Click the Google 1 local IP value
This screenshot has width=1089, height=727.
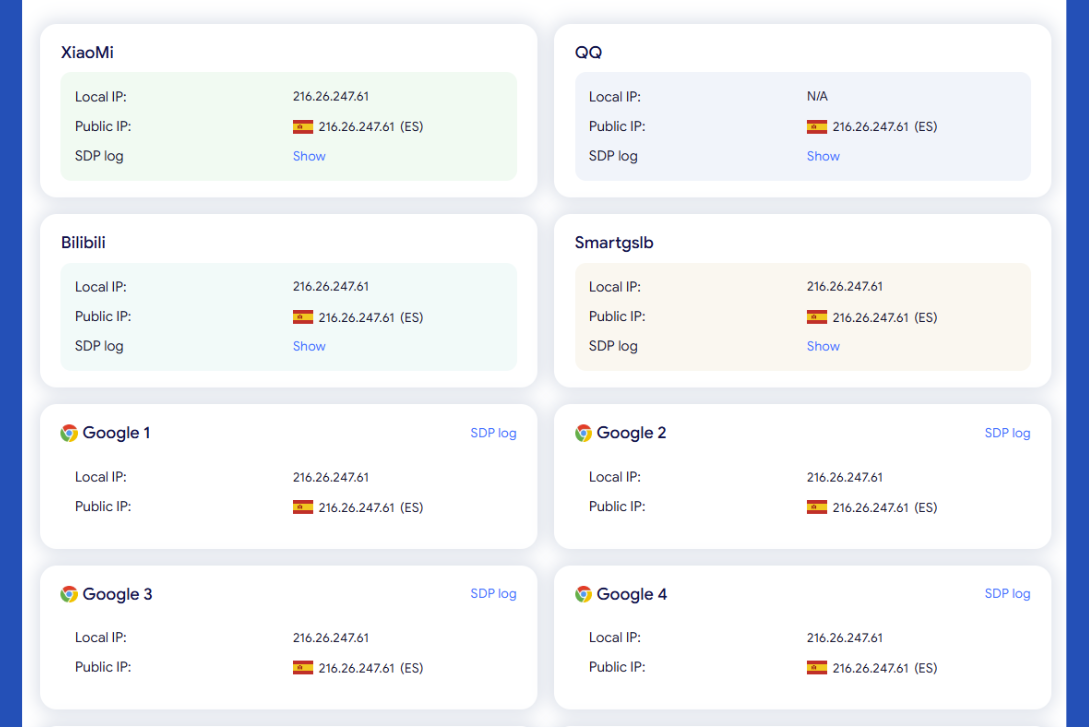(331, 478)
